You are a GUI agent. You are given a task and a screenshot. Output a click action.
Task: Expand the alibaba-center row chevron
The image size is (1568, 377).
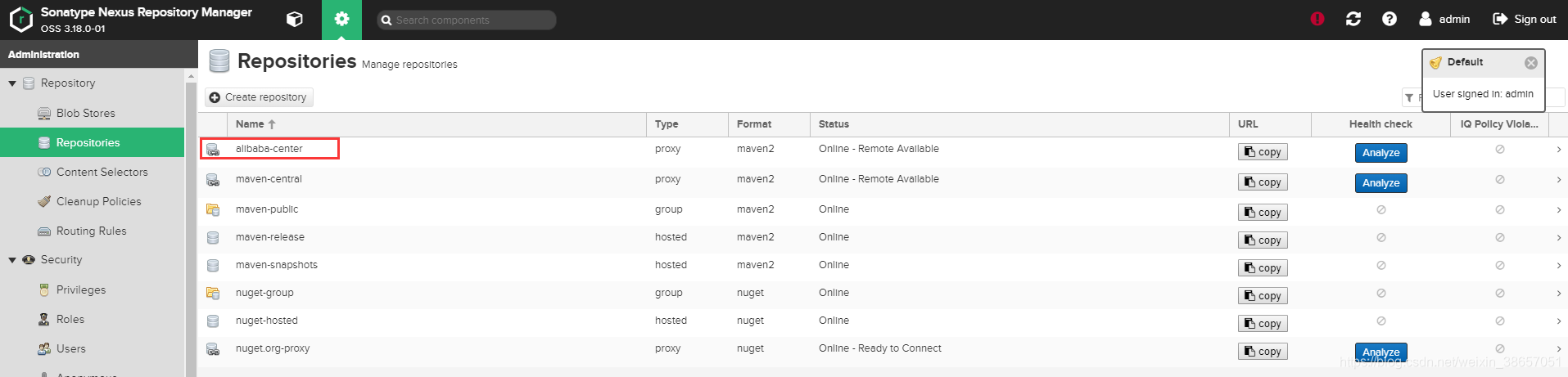click(x=1559, y=150)
